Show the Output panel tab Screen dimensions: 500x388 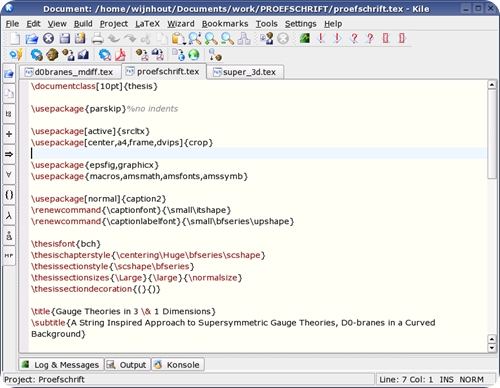click(127, 365)
